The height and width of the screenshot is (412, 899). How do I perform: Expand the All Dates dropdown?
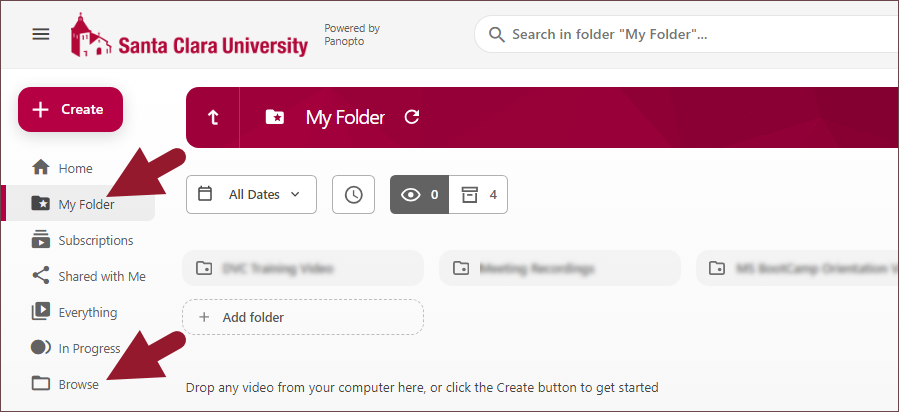click(x=264, y=195)
